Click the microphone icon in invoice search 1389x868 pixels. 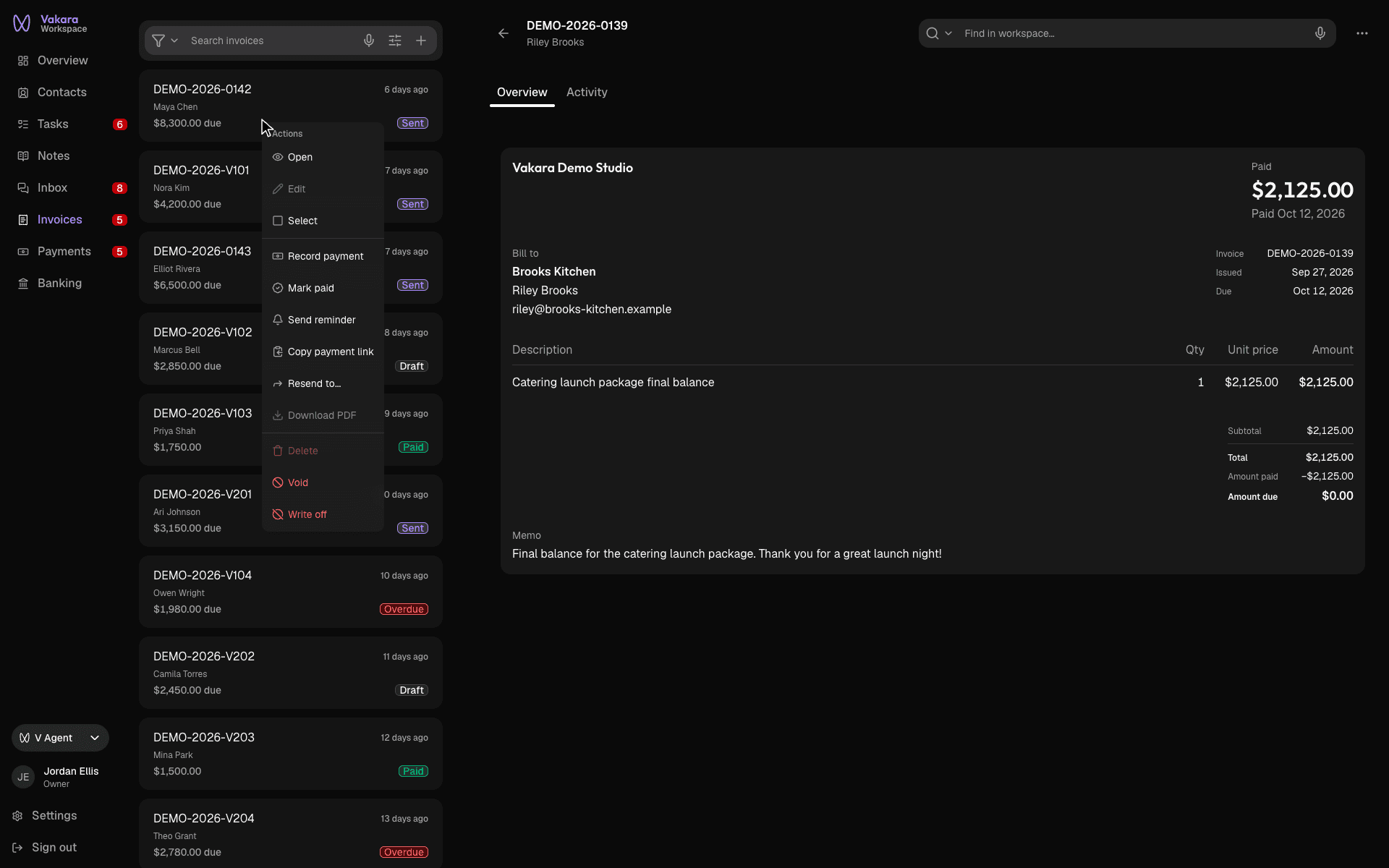(369, 41)
